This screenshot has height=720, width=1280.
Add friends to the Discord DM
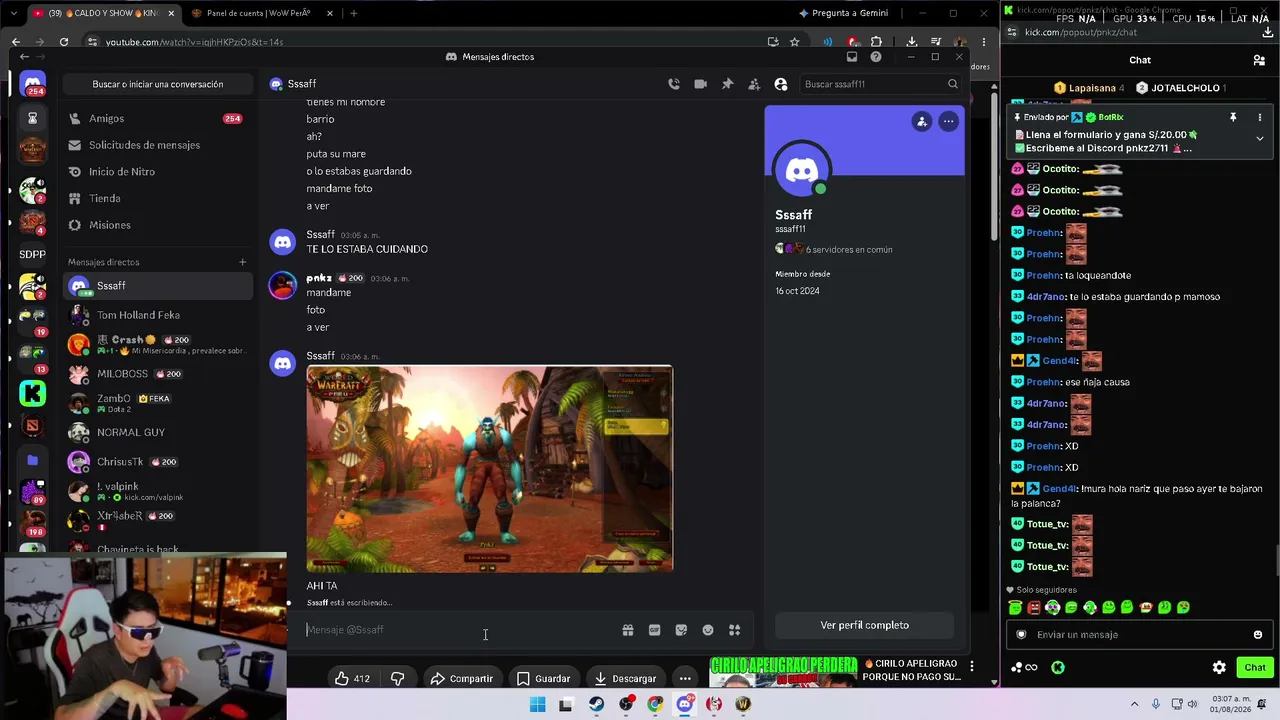point(754,84)
